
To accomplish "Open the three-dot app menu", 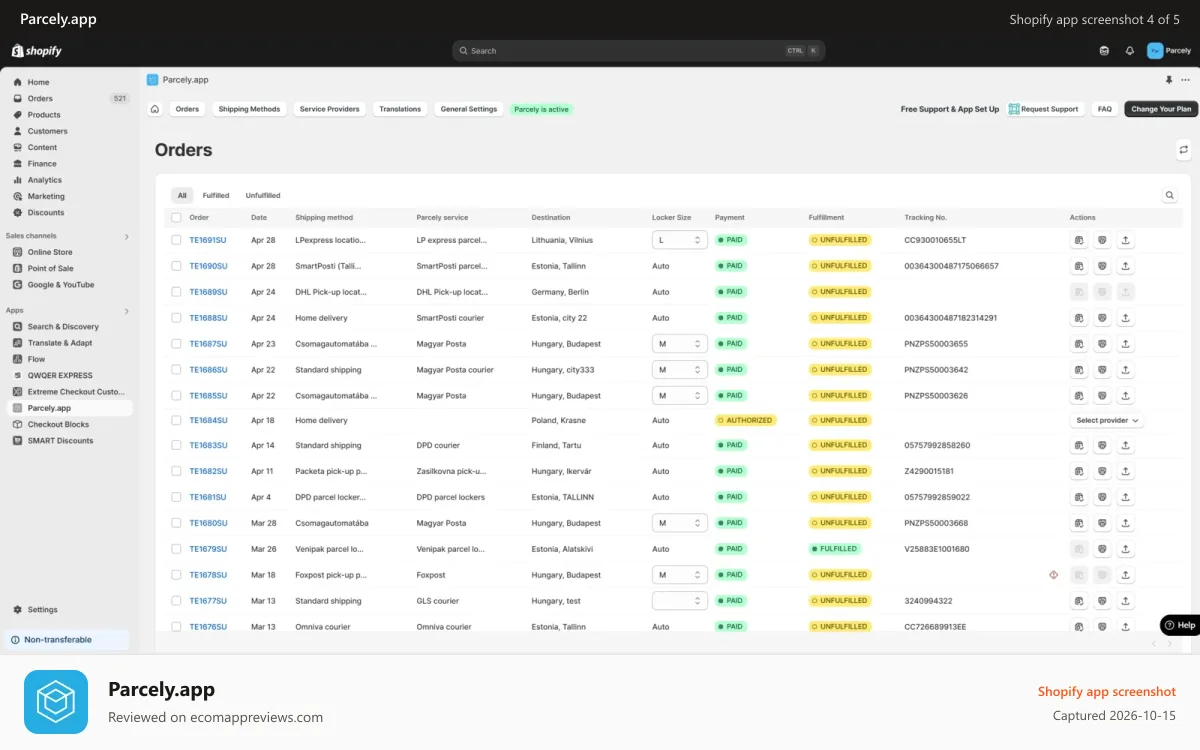I will pyautogui.click(x=1188, y=80).
